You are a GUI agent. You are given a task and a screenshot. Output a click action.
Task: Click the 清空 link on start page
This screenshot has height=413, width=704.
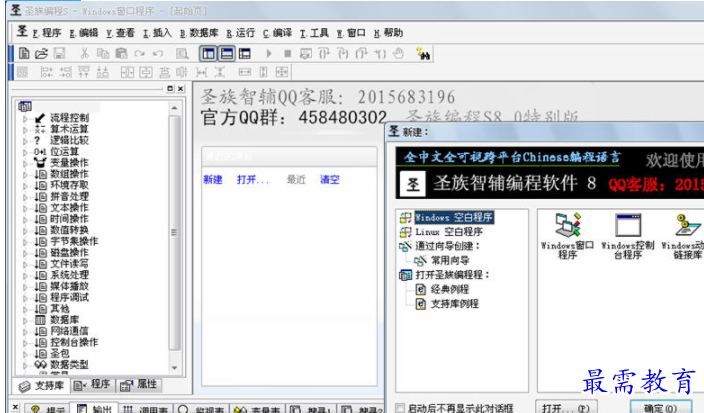(x=330, y=180)
